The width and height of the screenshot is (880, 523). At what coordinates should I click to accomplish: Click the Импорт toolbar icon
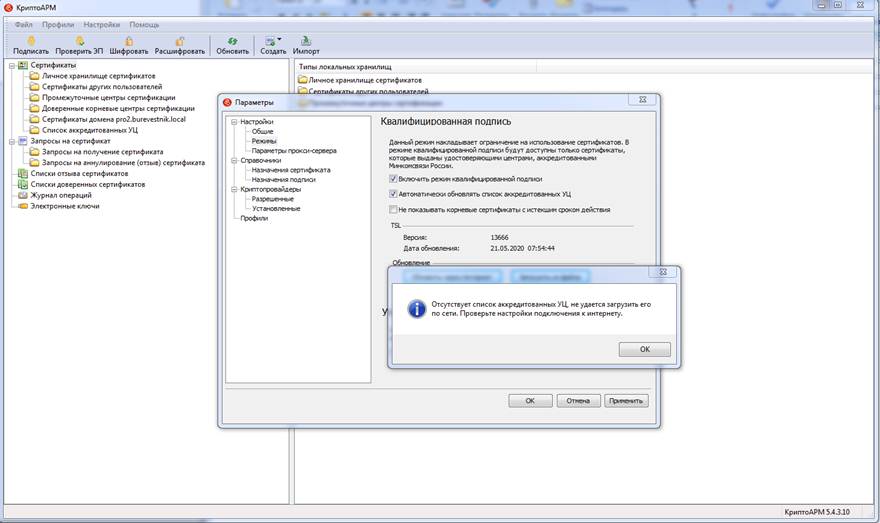(x=306, y=41)
